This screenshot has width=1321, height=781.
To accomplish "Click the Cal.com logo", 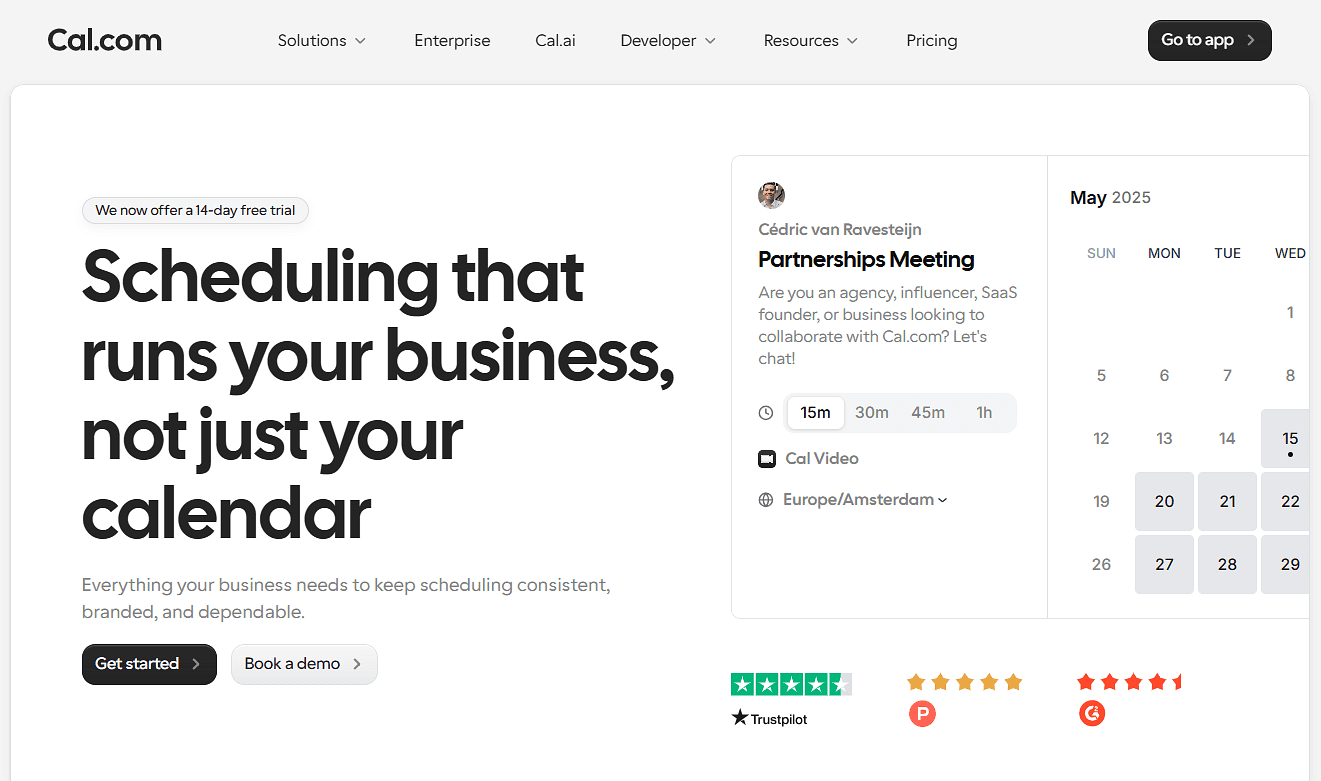I will (105, 40).
